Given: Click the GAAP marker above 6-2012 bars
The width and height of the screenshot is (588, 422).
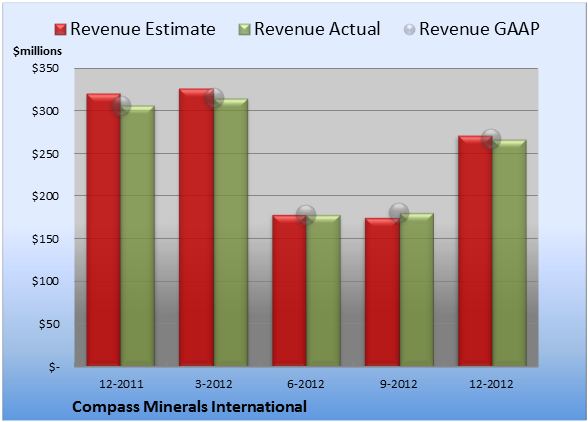Looking at the screenshot, I should point(306,215).
